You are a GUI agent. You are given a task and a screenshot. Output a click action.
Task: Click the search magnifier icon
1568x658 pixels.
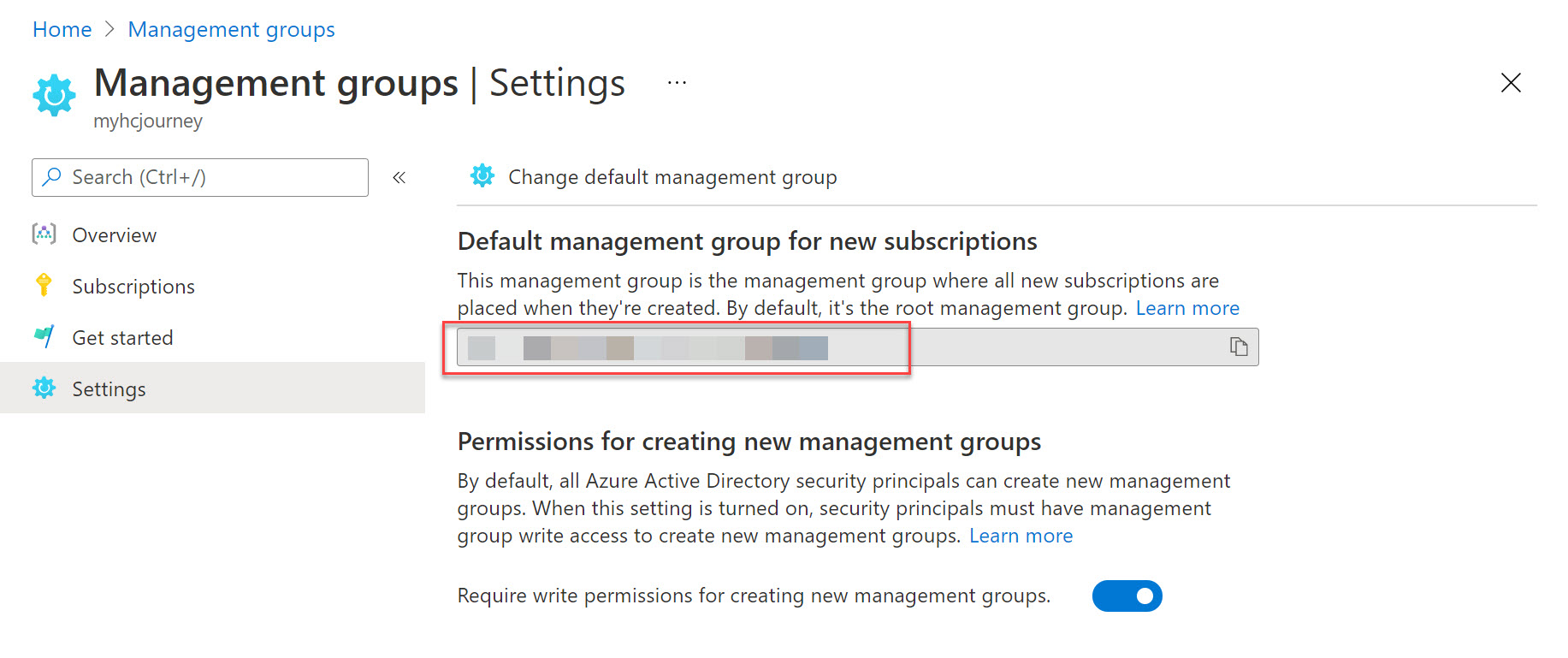click(x=50, y=177)
